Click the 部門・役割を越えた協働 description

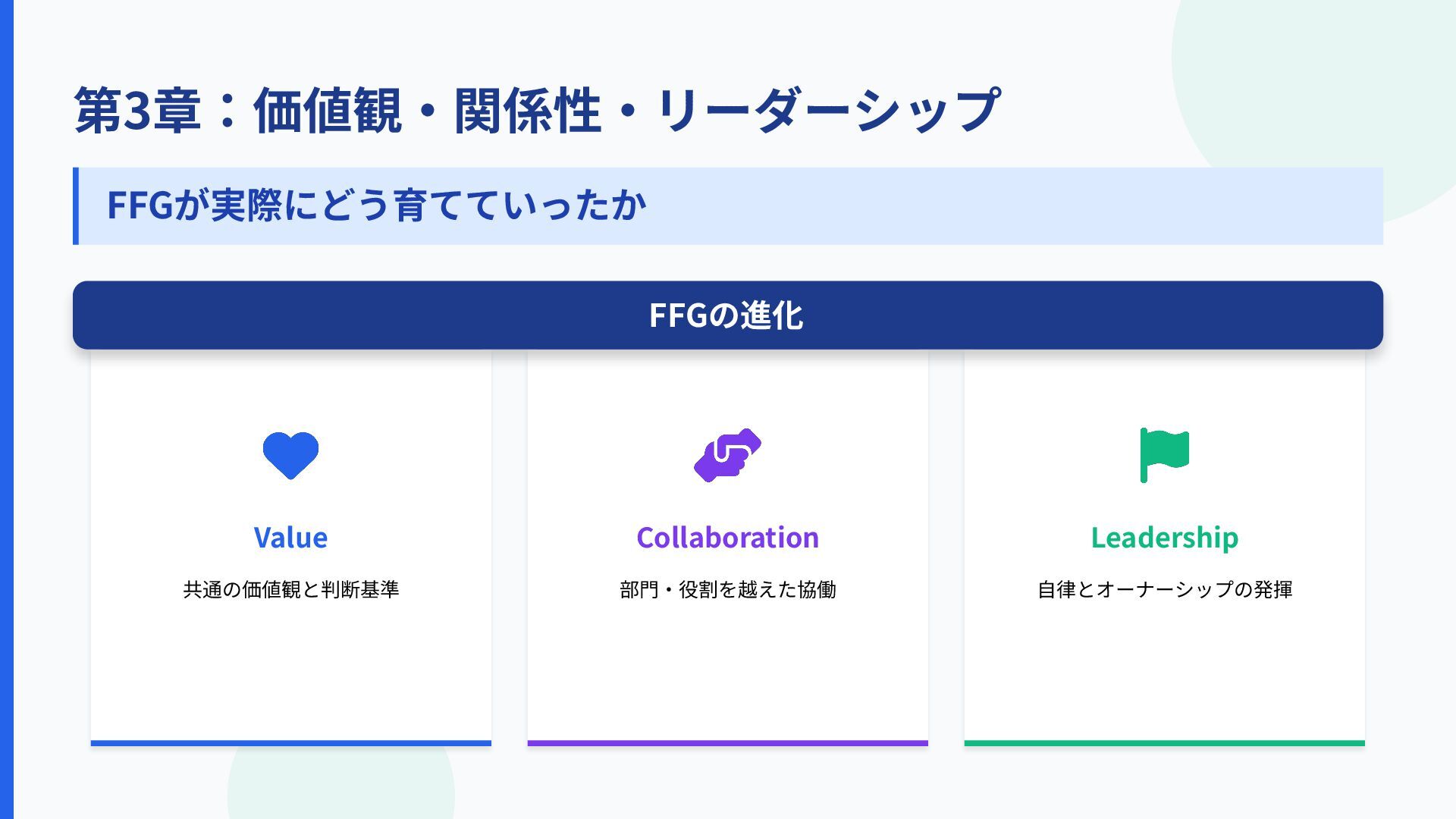tap(727, 589)
